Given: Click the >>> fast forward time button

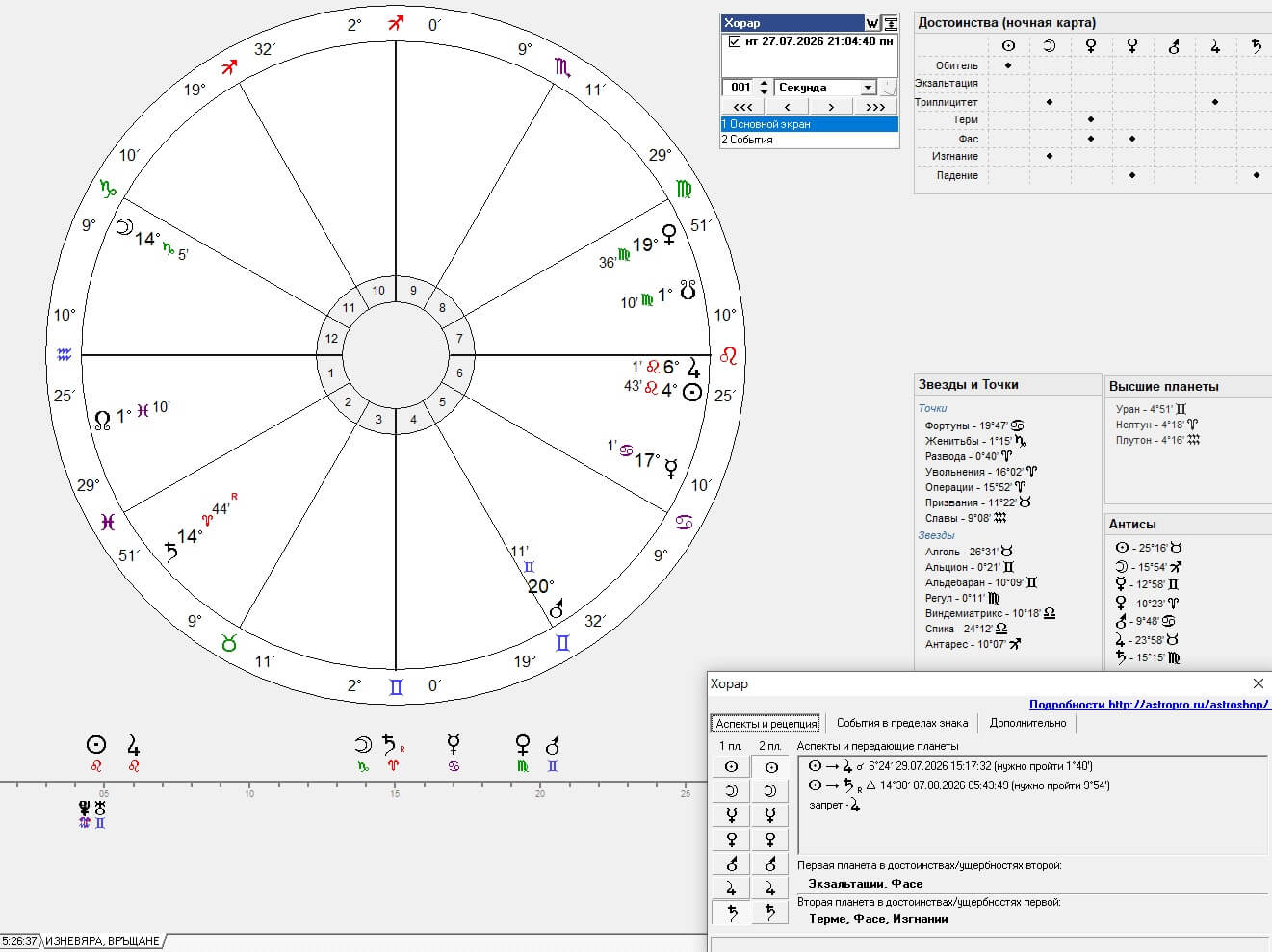Looking at the screenshot, I should coord(875,107).
